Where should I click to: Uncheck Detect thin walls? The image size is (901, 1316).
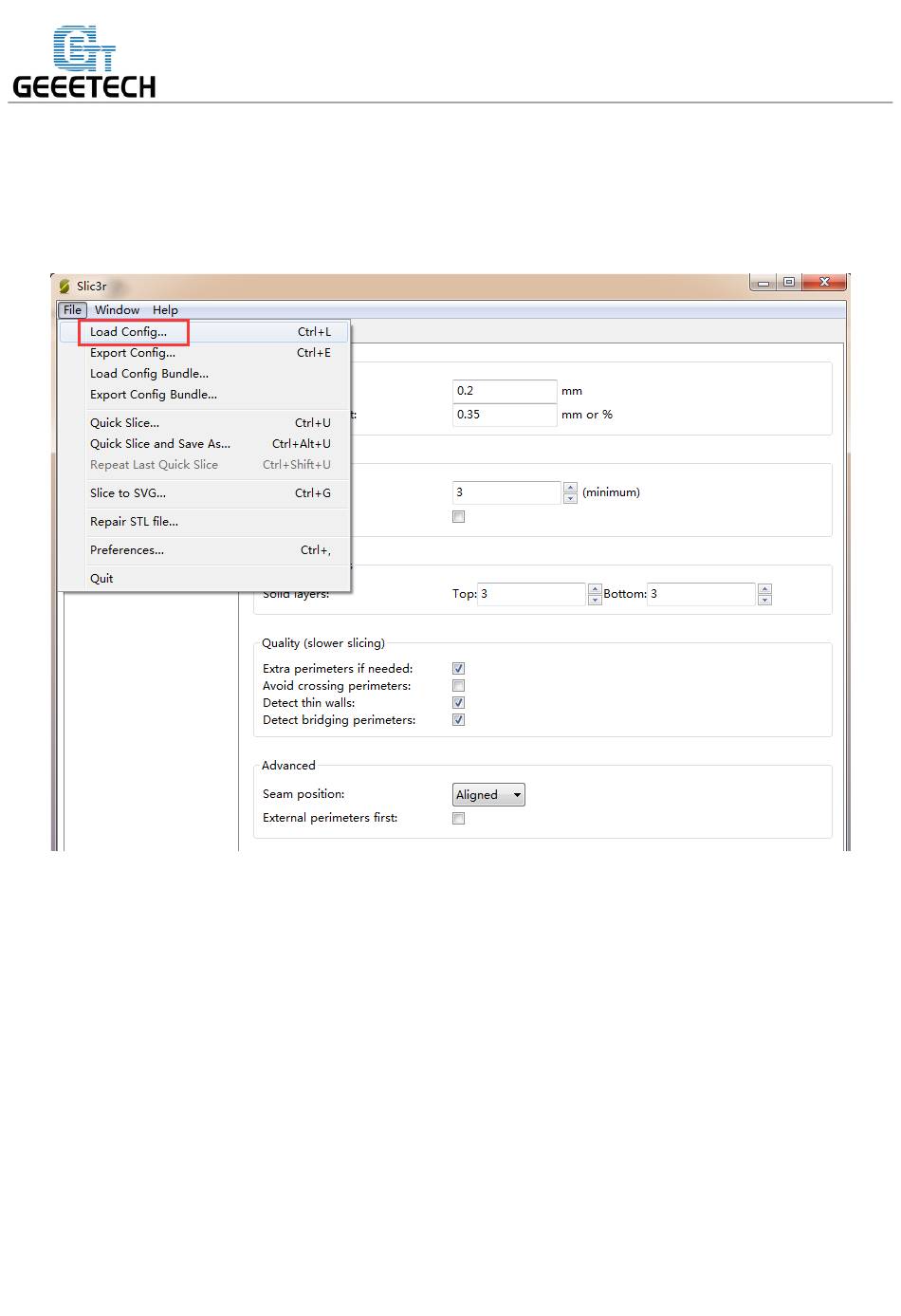459,703
